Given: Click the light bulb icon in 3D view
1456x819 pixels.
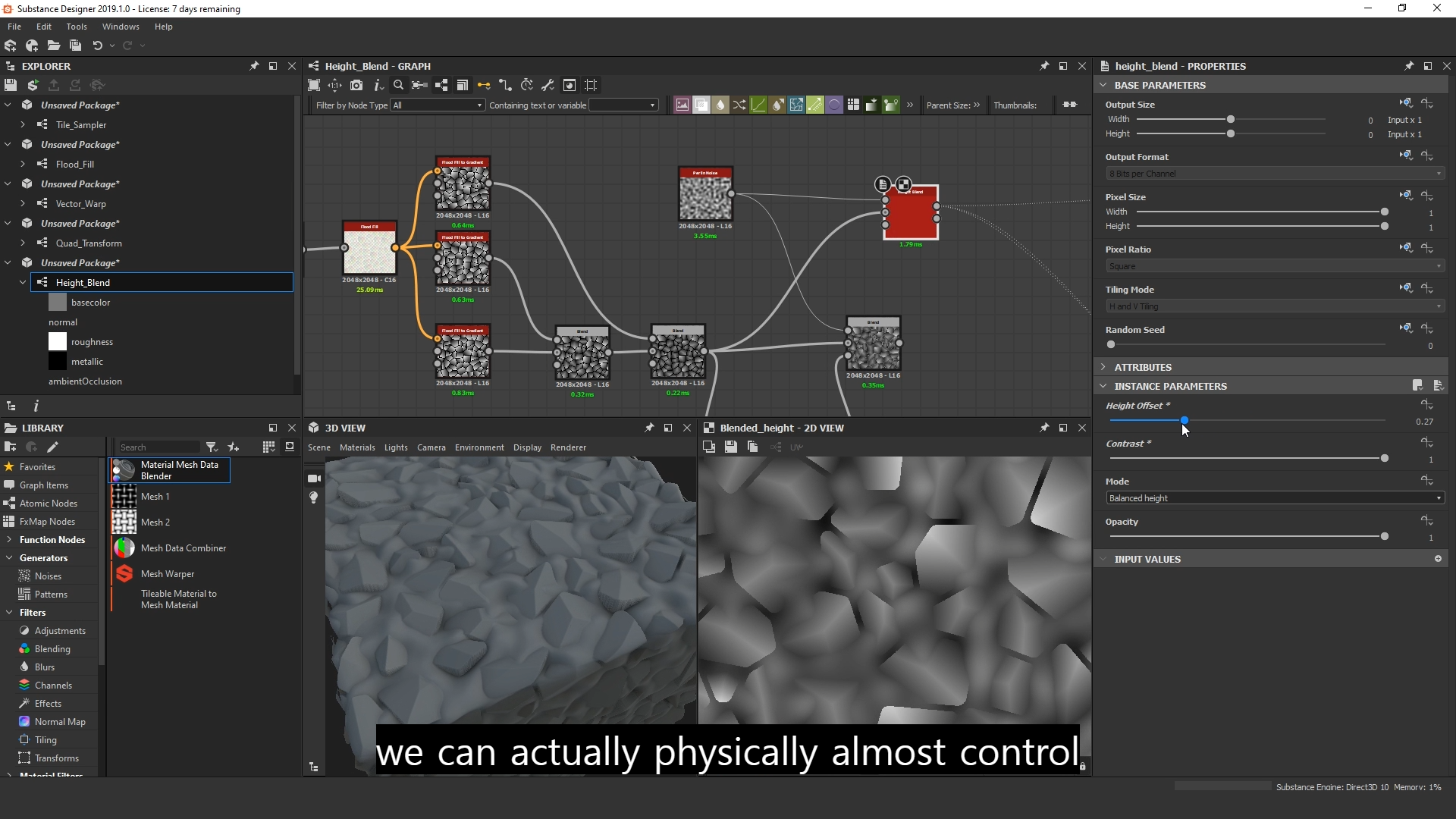Looking at the screenshot, I should click(314, 497).
